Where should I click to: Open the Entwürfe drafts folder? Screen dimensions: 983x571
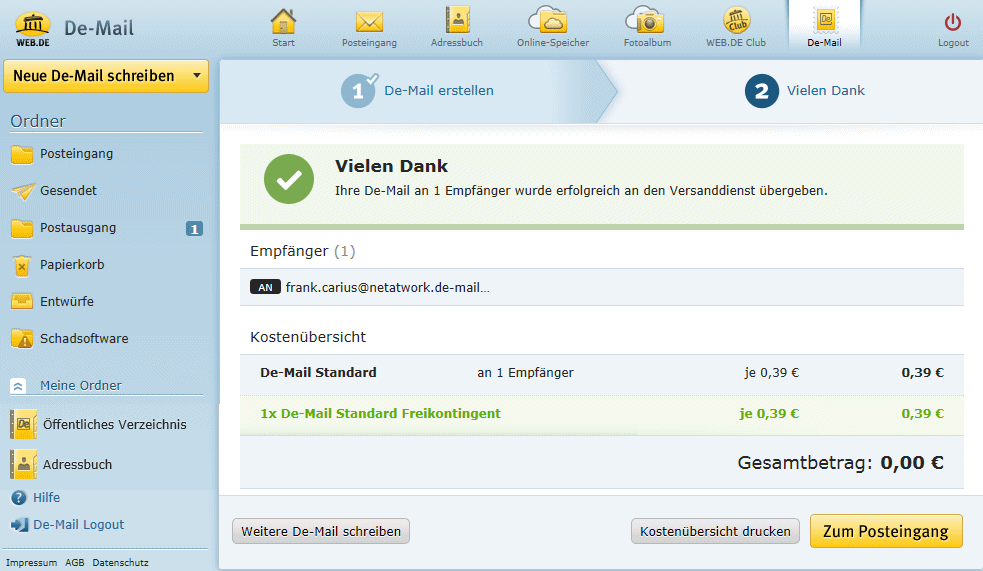point(66,302)
